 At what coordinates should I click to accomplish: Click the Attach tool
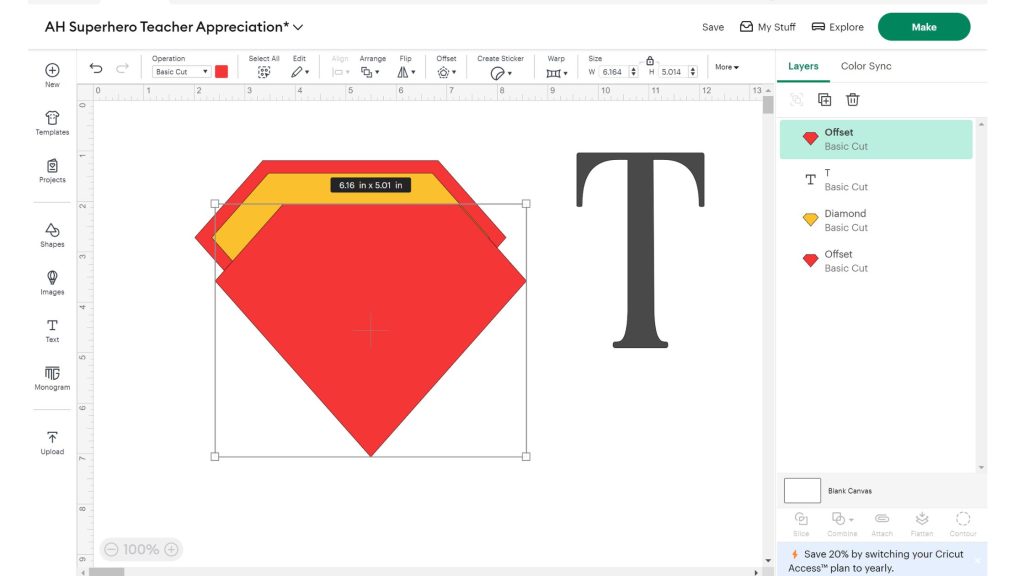(882, 524)
